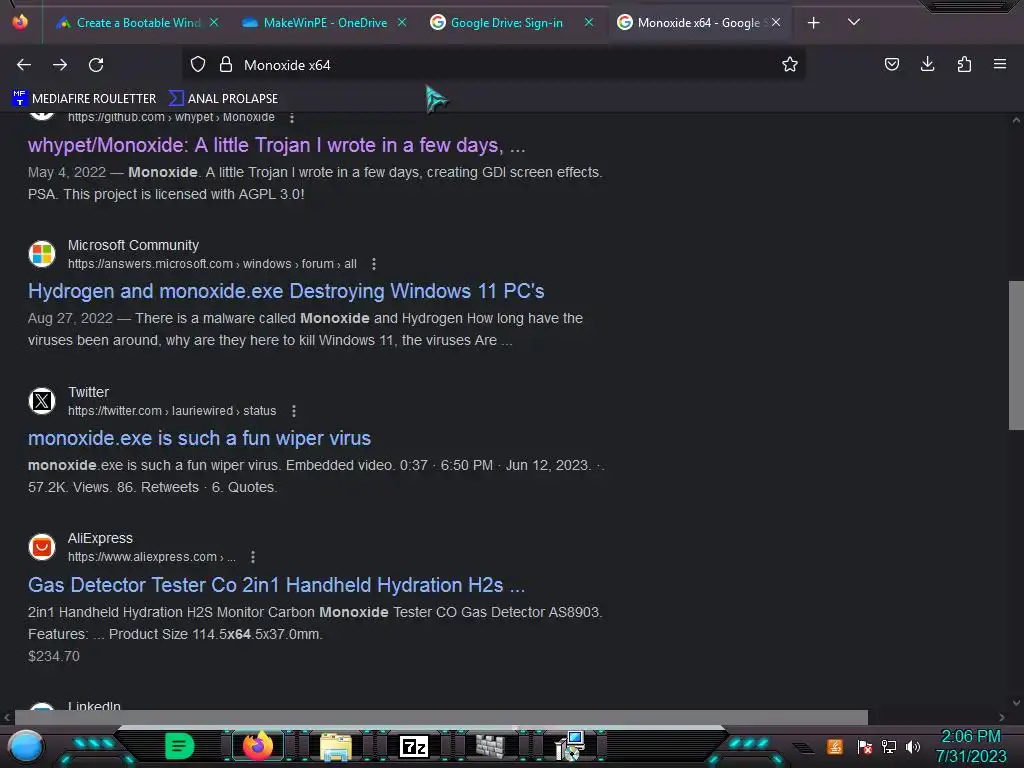
Task: Open the Action Center flag tray icon
Action: point(864,746)
